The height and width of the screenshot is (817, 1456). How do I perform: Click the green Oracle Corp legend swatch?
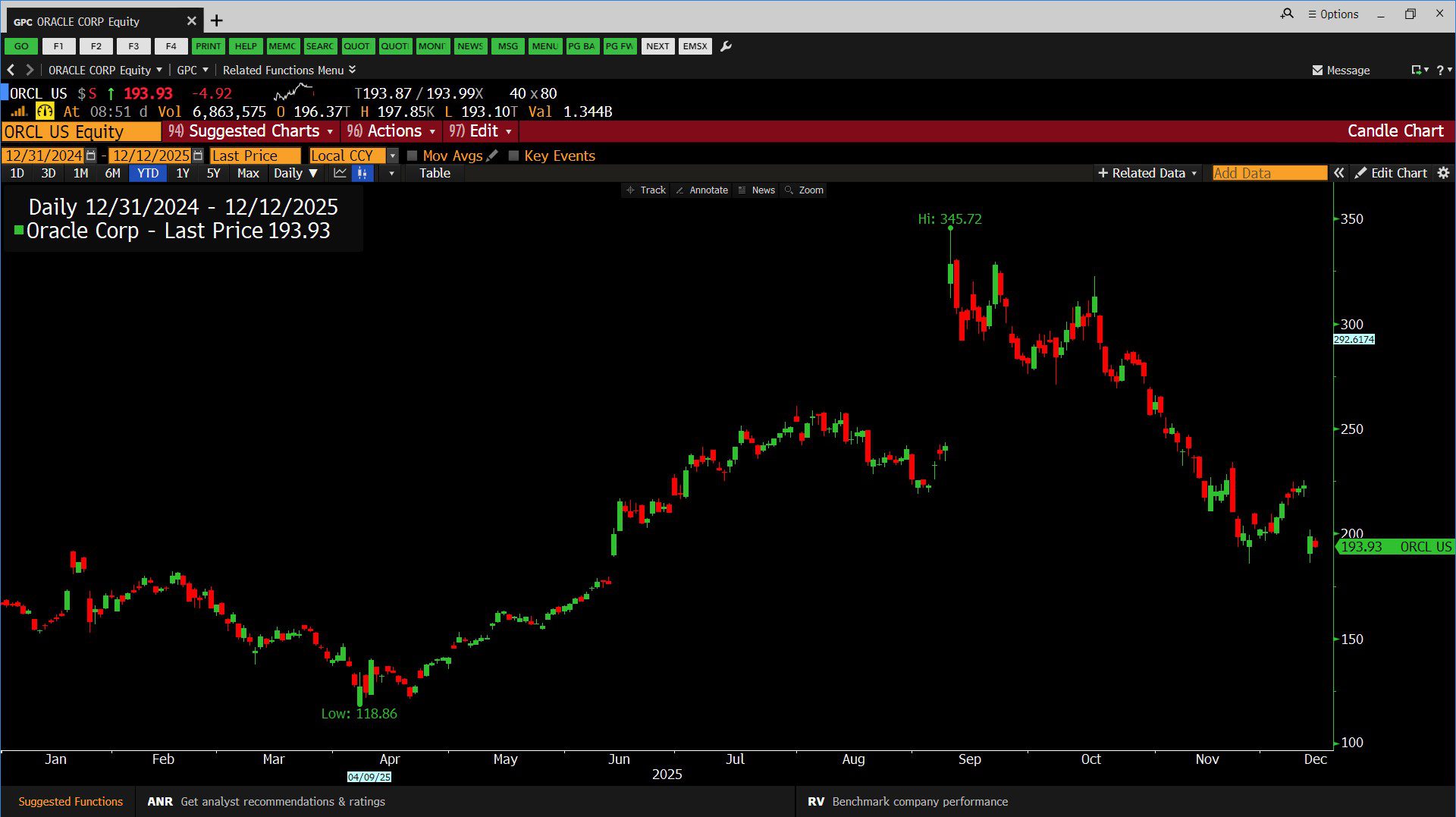click(x=19, y=230)
